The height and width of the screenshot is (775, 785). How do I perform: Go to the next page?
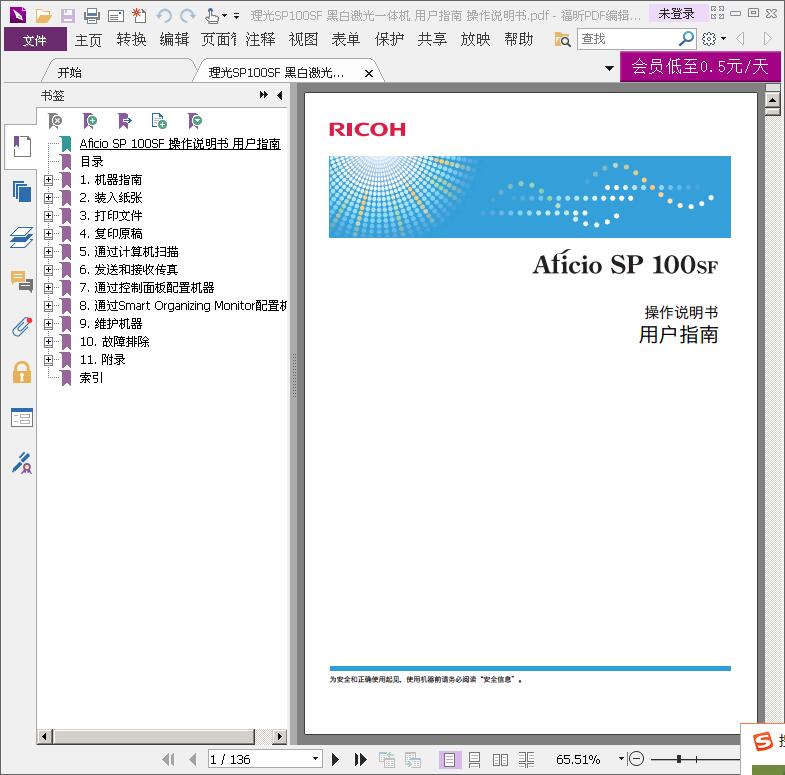(x=335, y=759)
